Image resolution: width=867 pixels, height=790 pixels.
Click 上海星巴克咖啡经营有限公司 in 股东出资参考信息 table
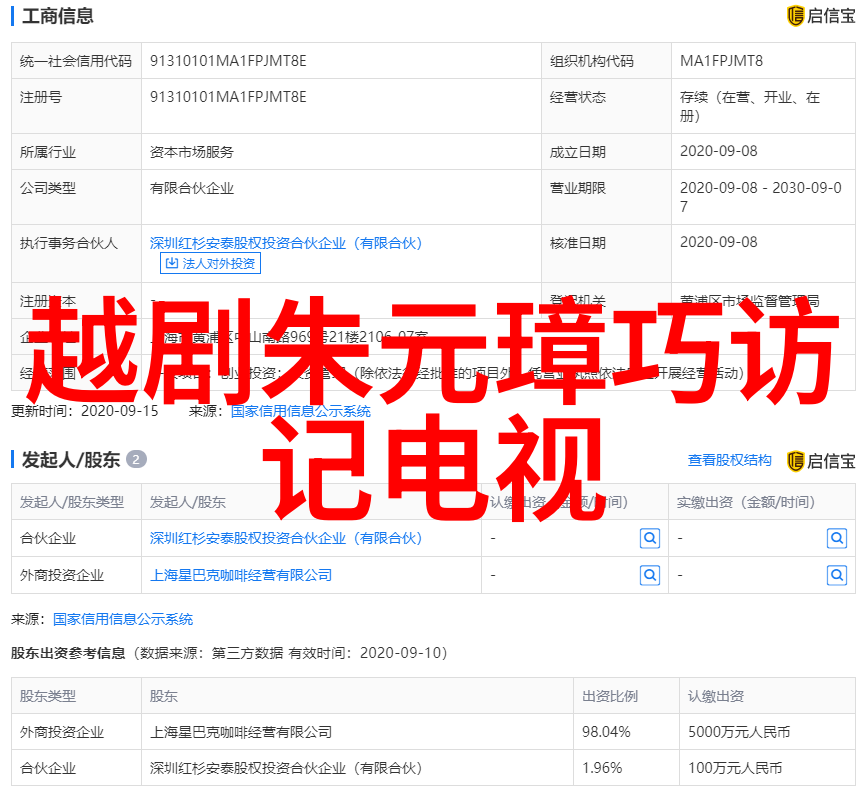click(241, 732)
